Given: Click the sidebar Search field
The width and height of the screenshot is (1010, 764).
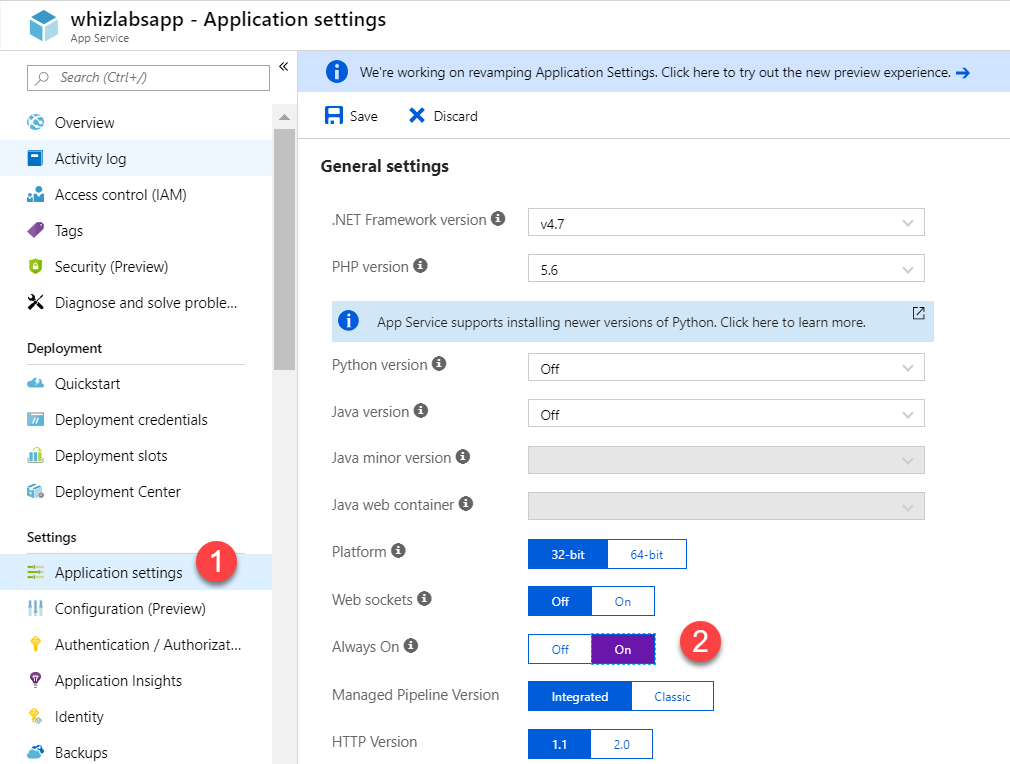Looking at the screenshot, I should [x=148, y=77].
